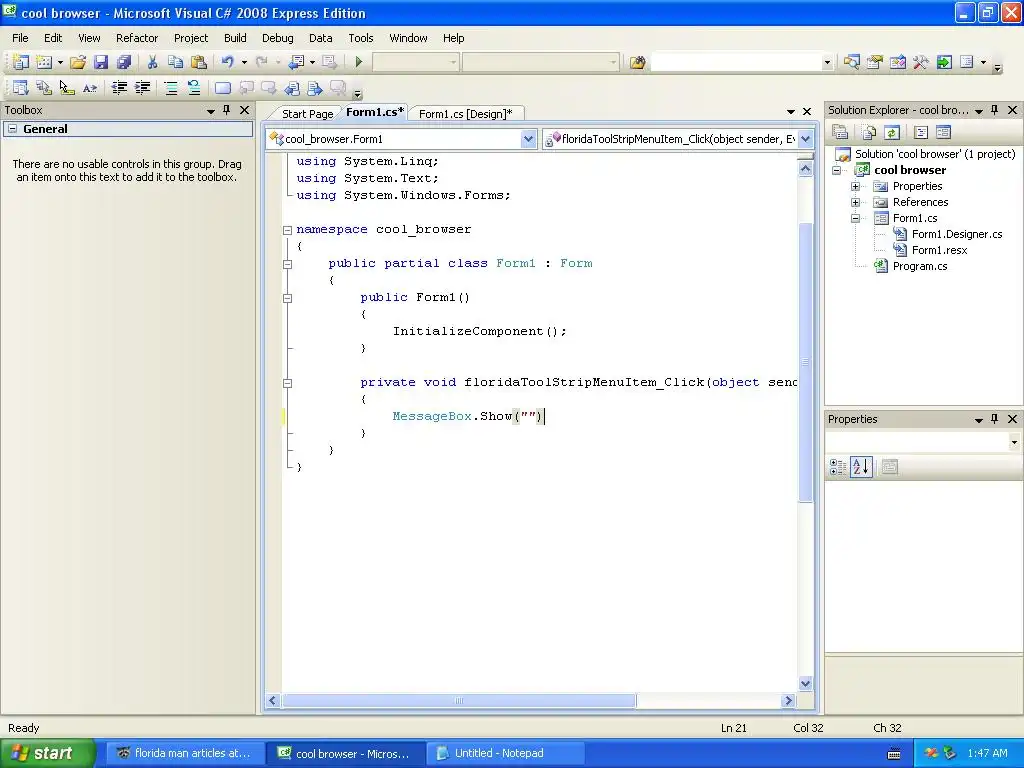
Task: Click Display an Object Member List icon
Action: (x=20, y=88)
